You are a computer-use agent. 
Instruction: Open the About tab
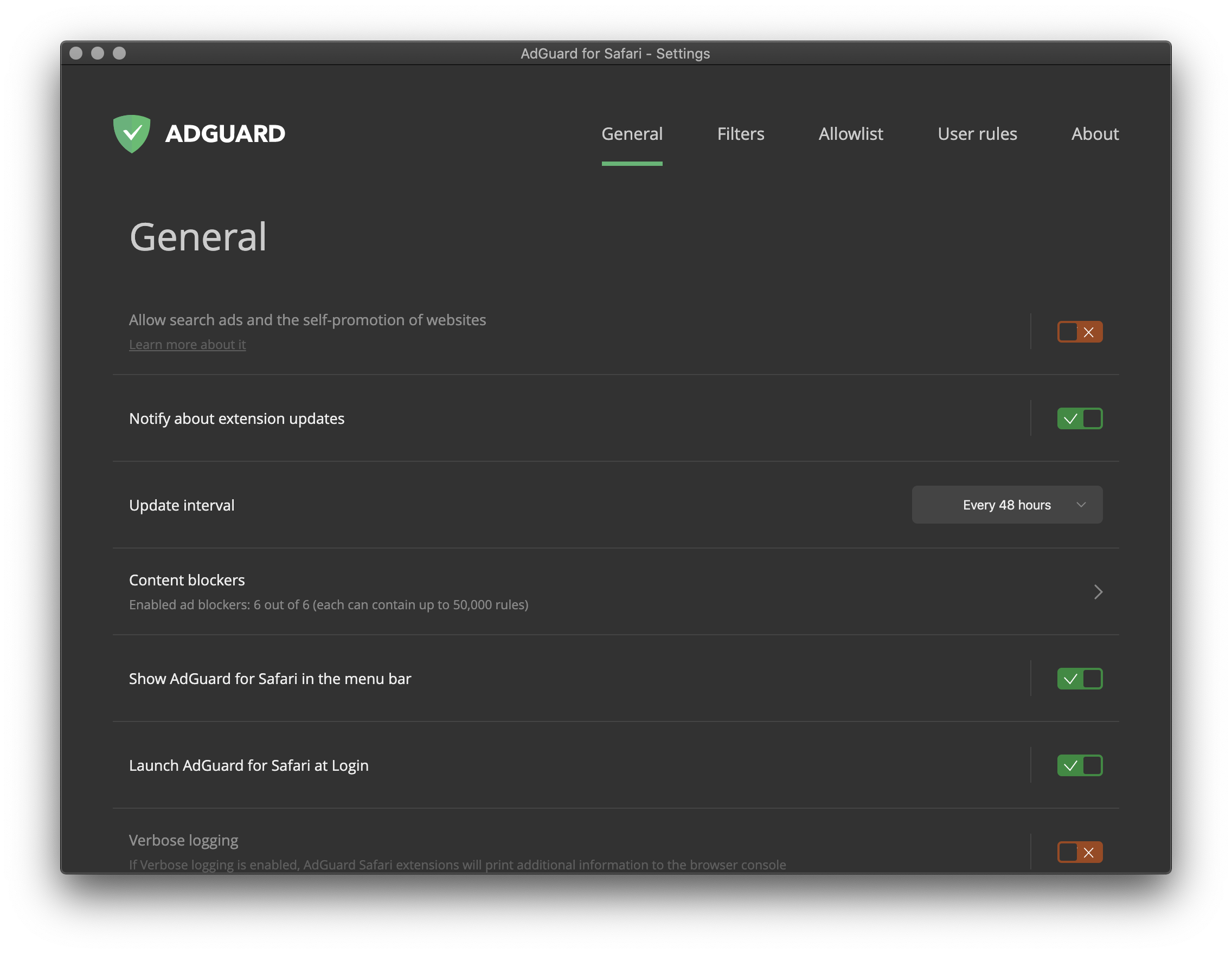(x=1095, y=134)
